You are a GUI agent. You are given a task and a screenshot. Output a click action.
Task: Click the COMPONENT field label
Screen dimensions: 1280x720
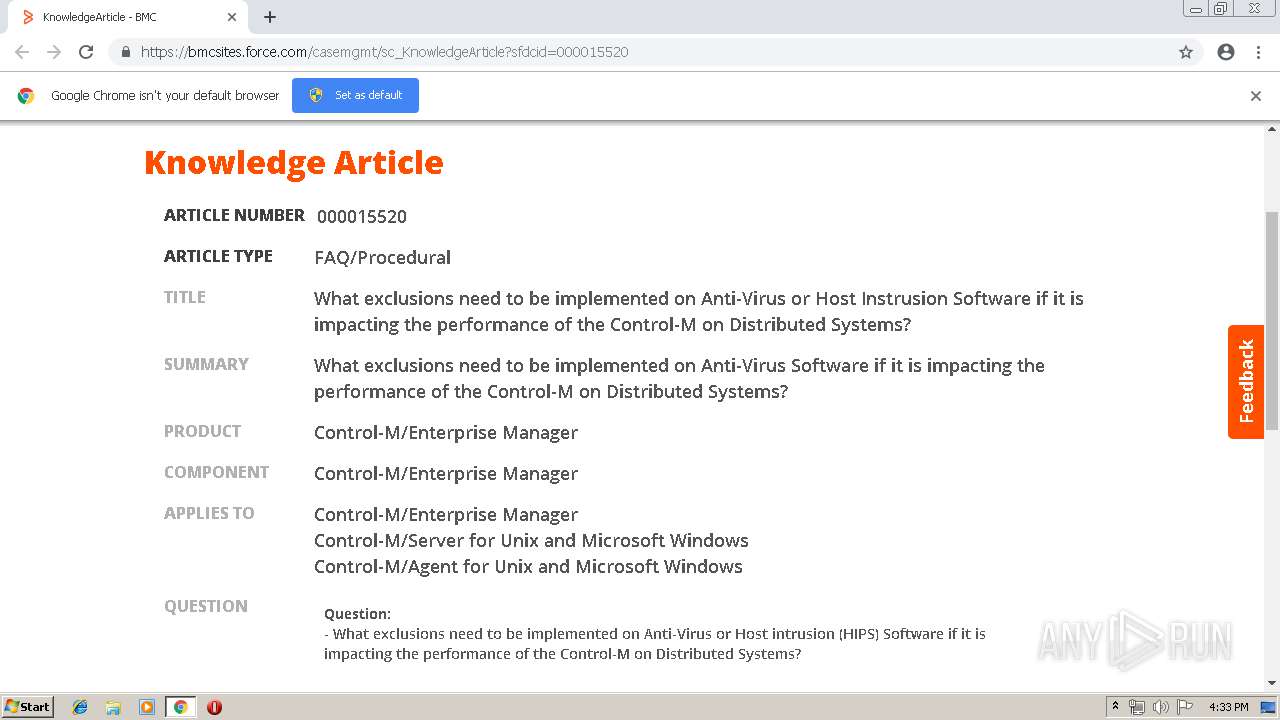216,472
